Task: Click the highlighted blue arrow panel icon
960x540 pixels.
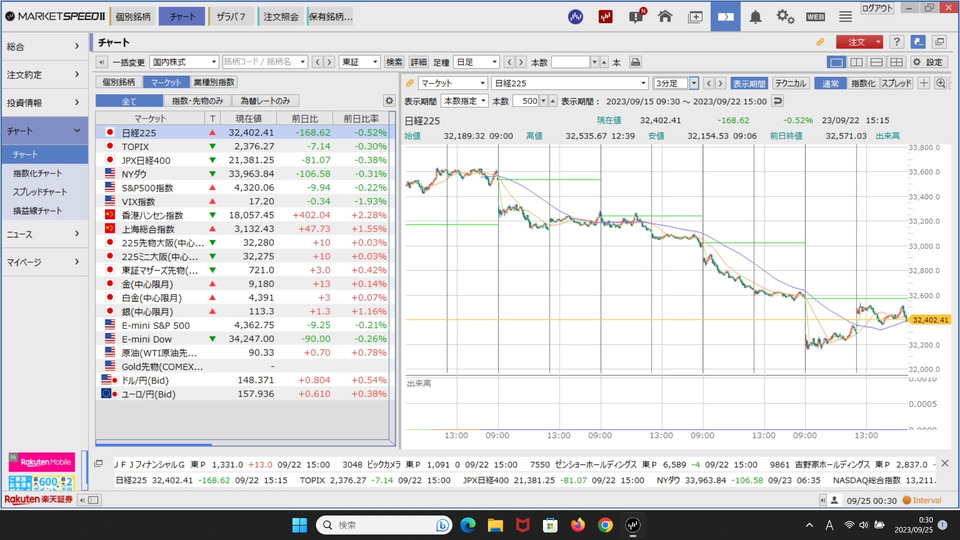Action: pyautogui.click(x=726, y=17)
